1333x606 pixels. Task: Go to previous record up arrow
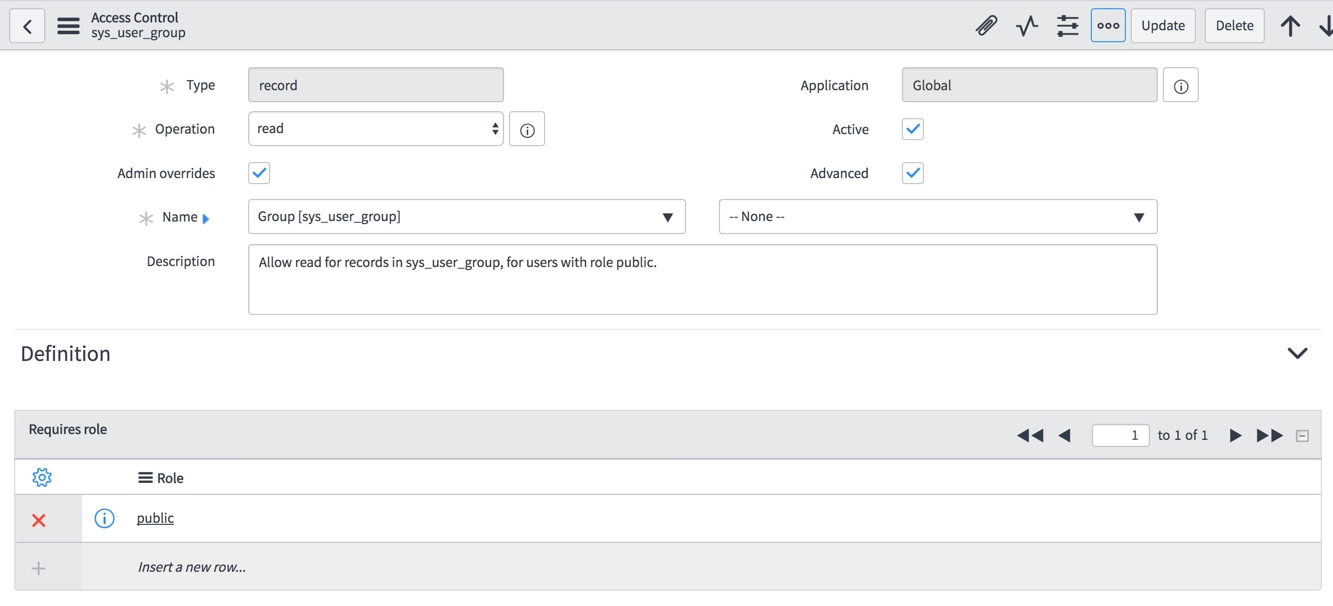(x=1290, y=26)
